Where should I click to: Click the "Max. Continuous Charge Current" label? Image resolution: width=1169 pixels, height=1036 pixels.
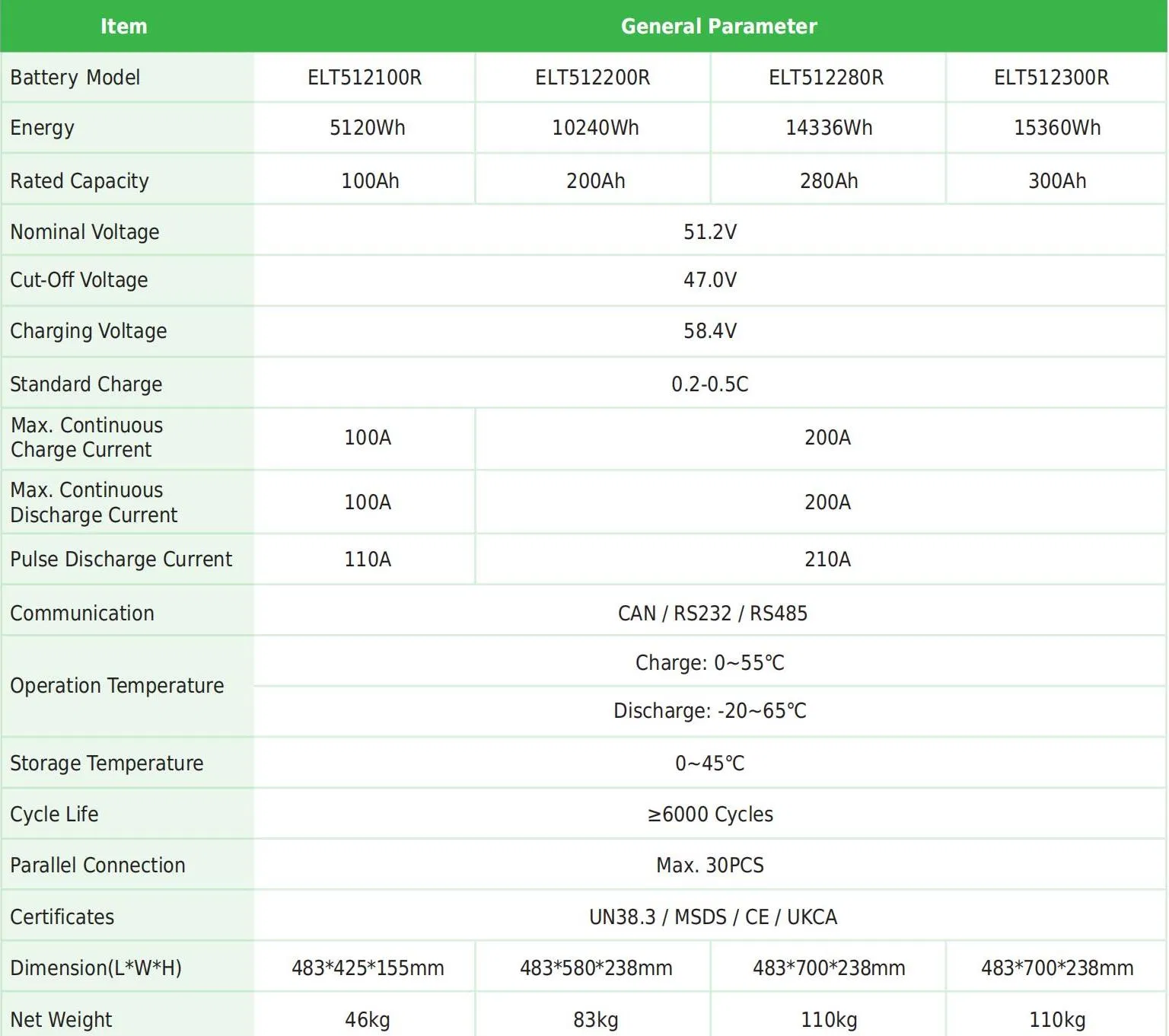[87, 438]
